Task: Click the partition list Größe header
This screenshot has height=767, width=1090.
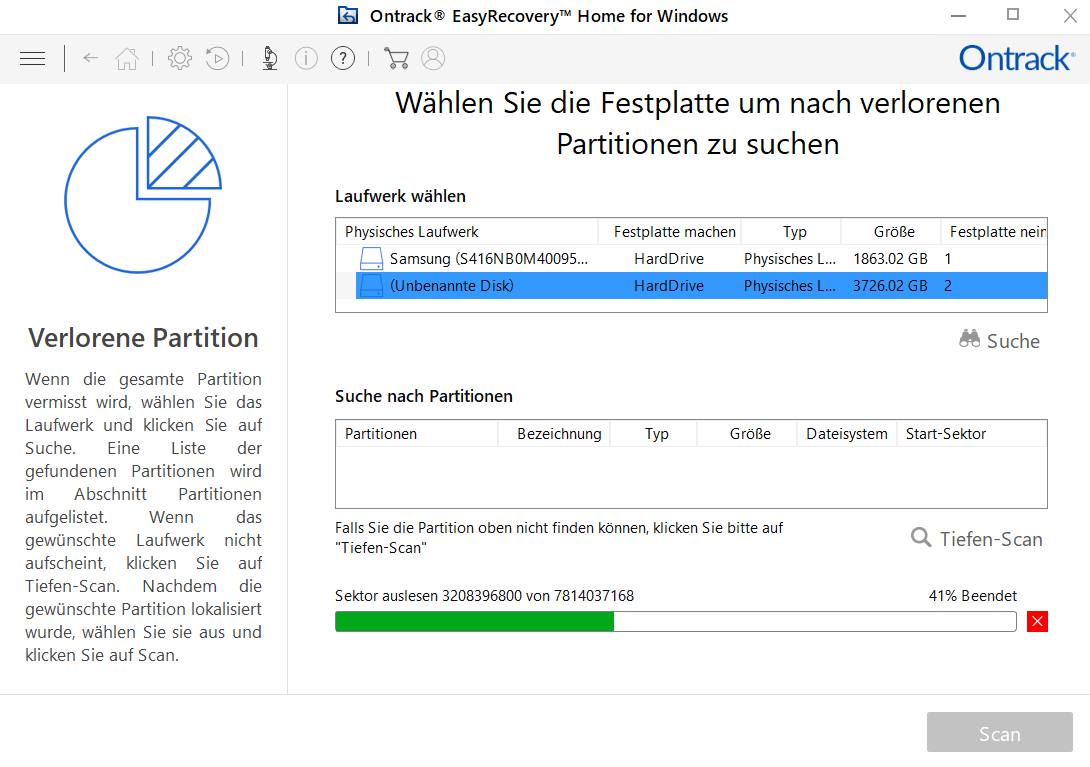Action: pos(747,433)
